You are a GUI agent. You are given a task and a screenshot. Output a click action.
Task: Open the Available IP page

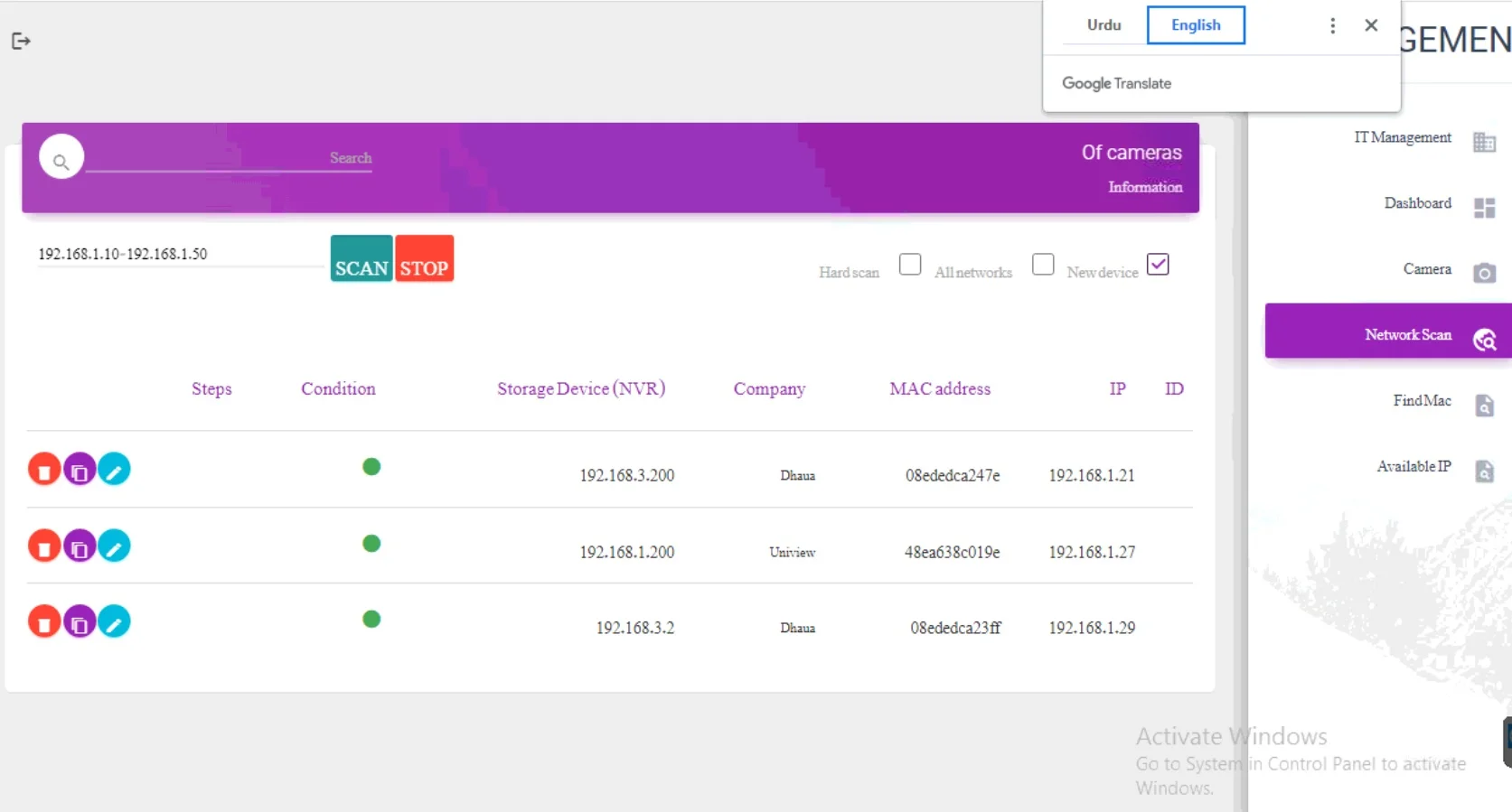(1413, 467)
